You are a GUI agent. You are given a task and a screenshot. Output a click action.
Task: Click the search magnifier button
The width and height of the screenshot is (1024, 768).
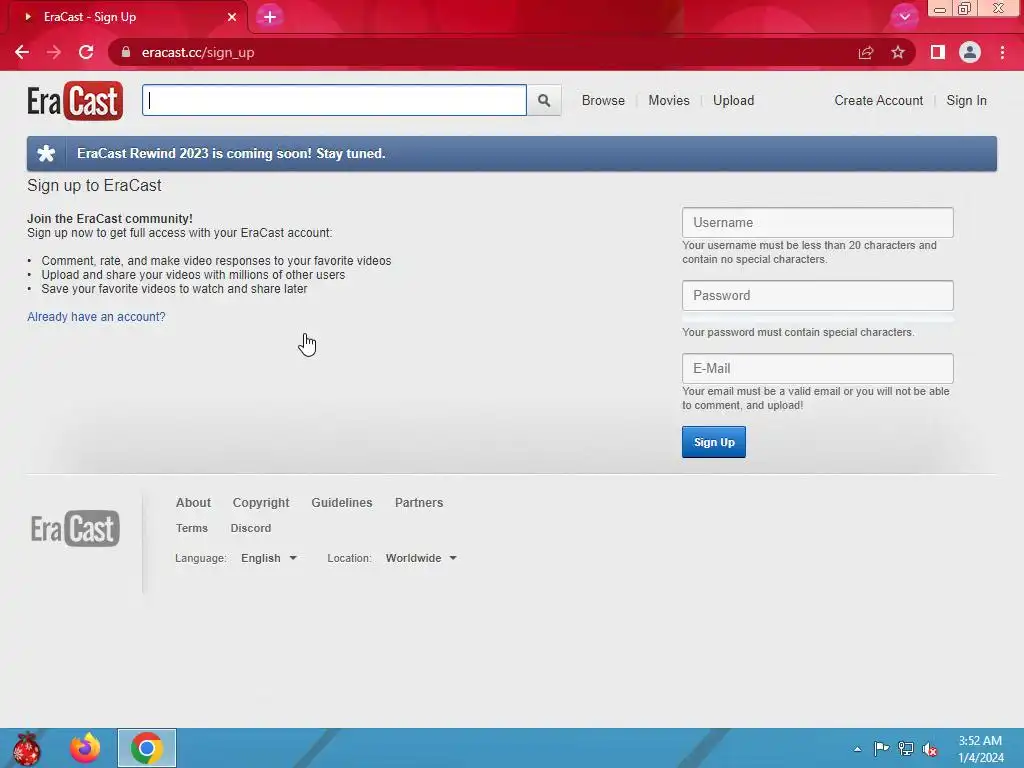[x=544, y=101]
